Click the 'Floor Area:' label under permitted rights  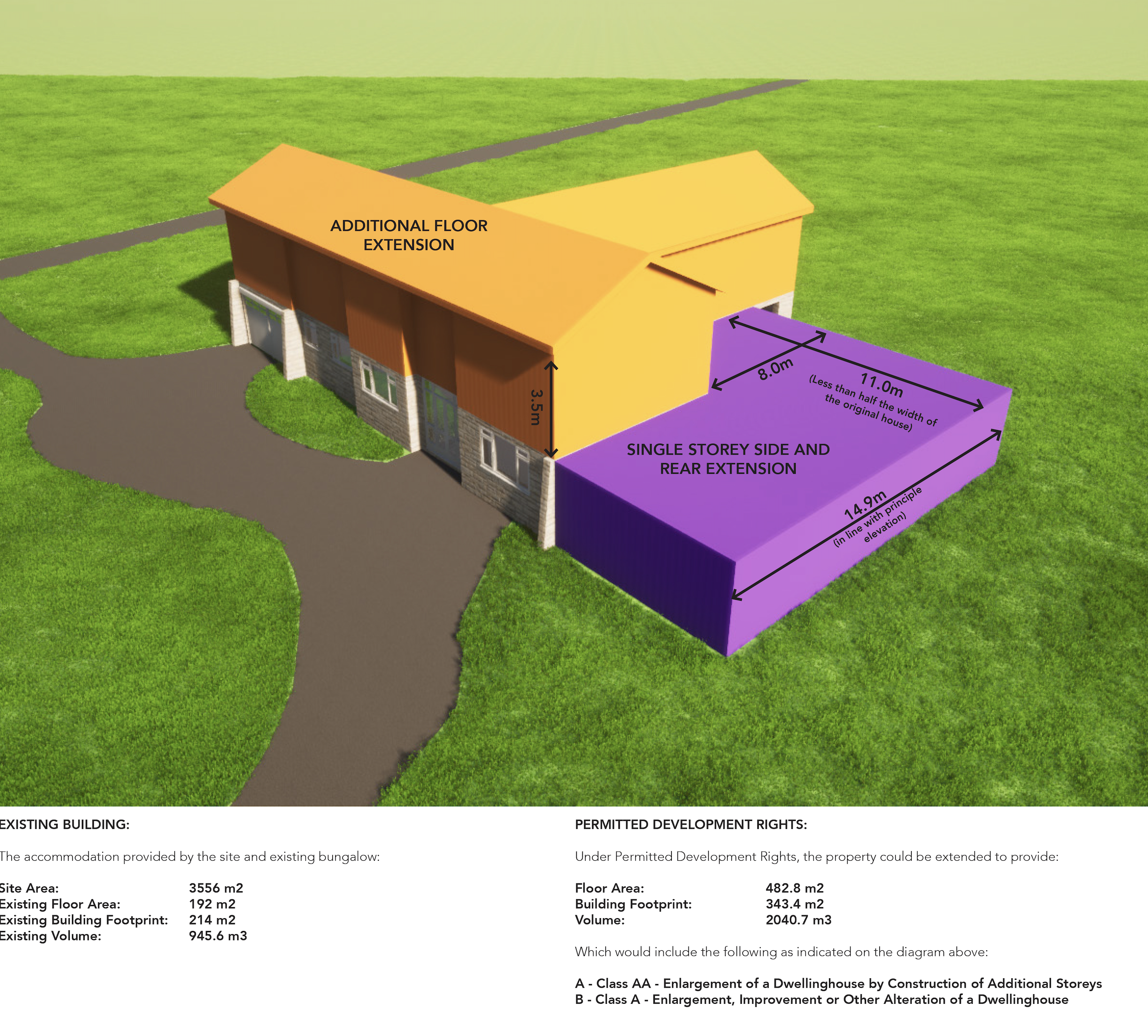610,888
